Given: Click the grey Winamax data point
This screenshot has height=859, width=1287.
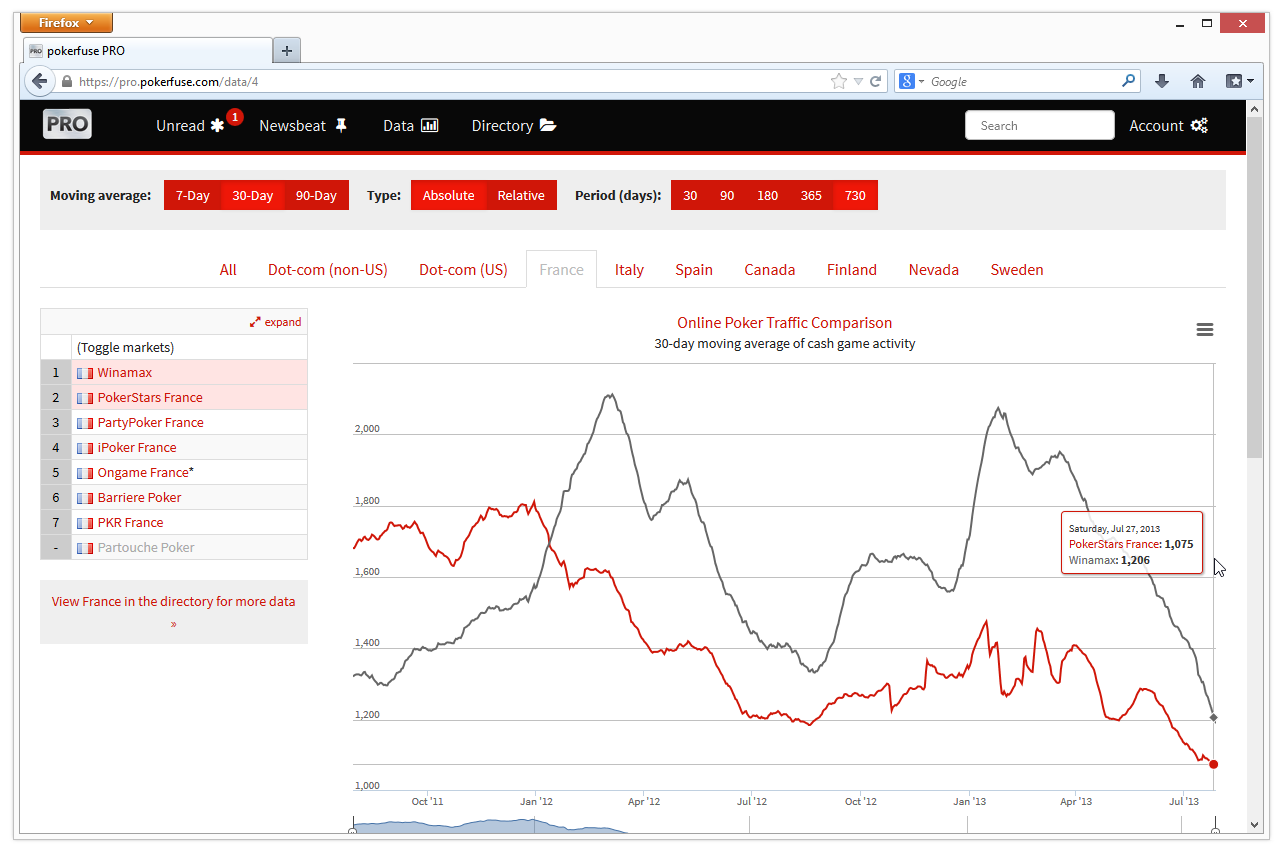Looking at the screenshot, I should pos(1214,717).
